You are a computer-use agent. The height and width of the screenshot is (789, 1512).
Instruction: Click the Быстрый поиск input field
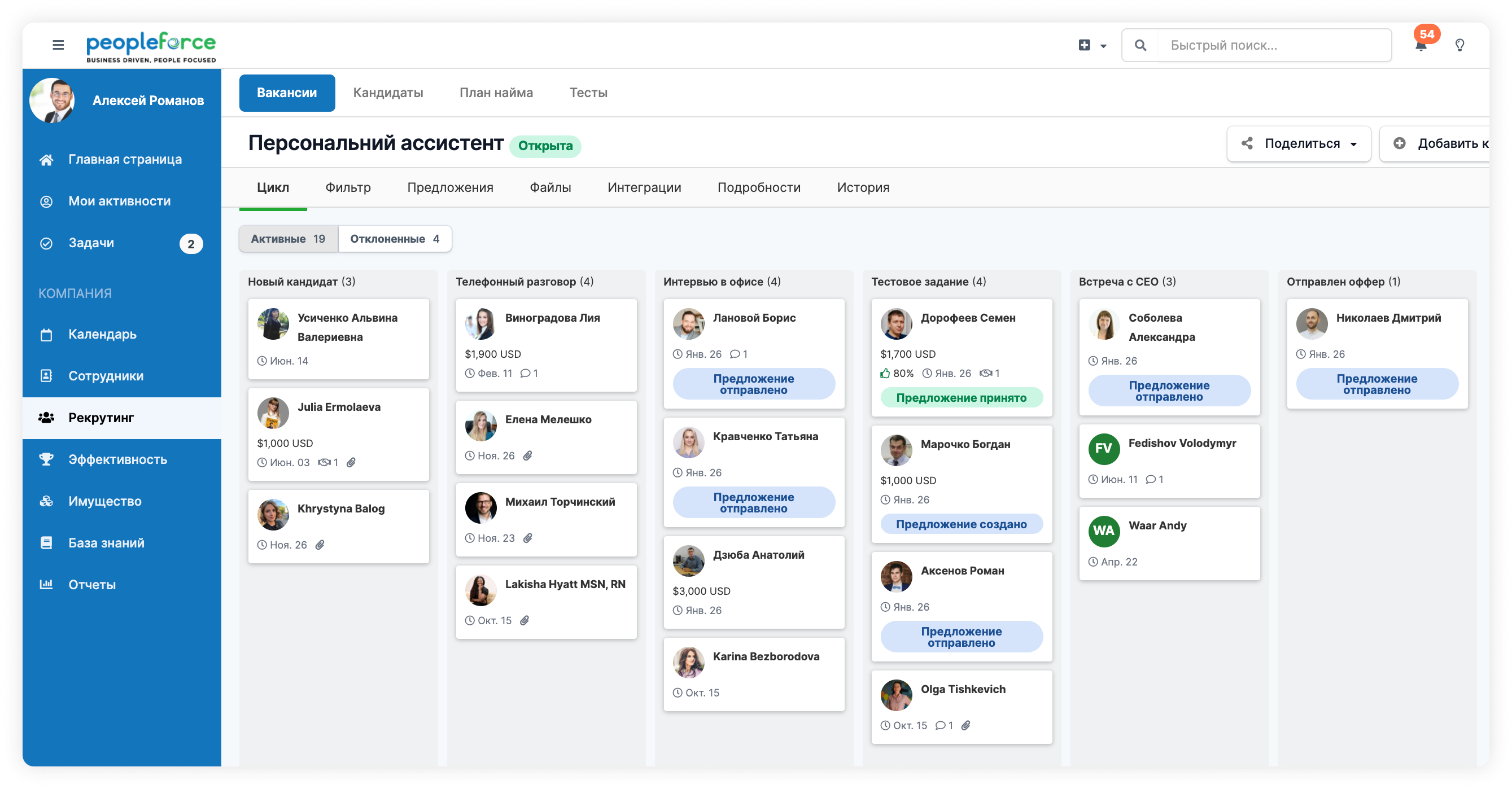click(1274, 45)
